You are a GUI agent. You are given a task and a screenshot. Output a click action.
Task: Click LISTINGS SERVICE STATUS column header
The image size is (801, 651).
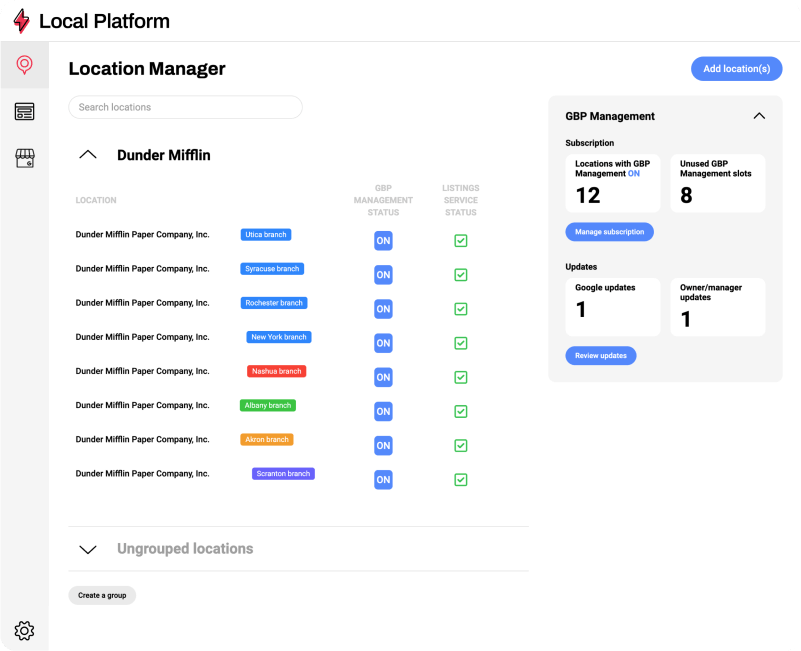tap(461, 200)
